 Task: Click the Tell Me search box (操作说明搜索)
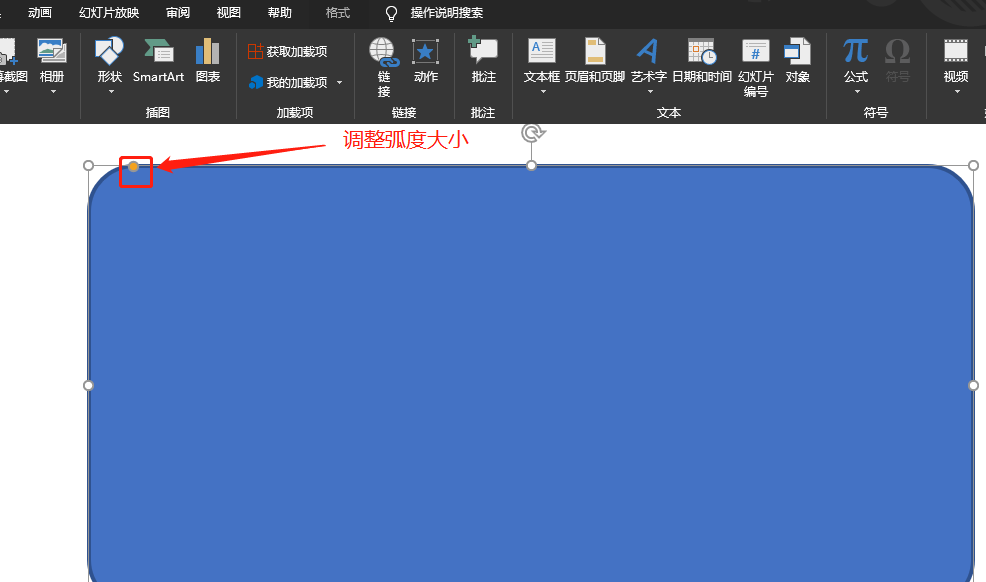446,13
